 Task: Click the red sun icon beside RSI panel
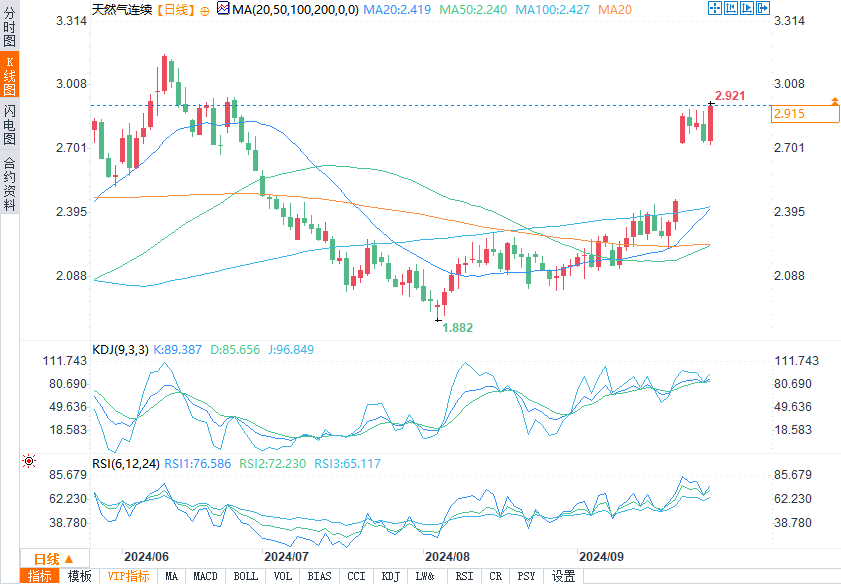(29, 461)
